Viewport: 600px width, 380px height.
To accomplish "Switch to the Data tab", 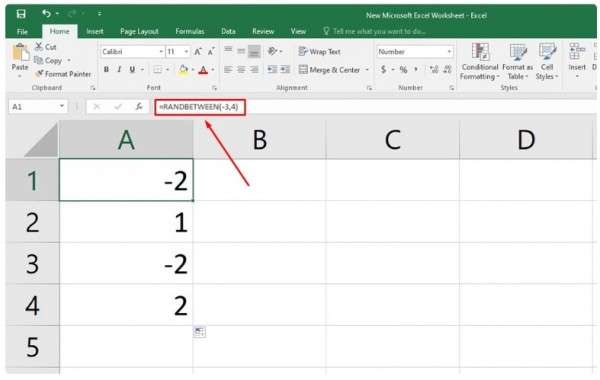I will tap(228, 31).
